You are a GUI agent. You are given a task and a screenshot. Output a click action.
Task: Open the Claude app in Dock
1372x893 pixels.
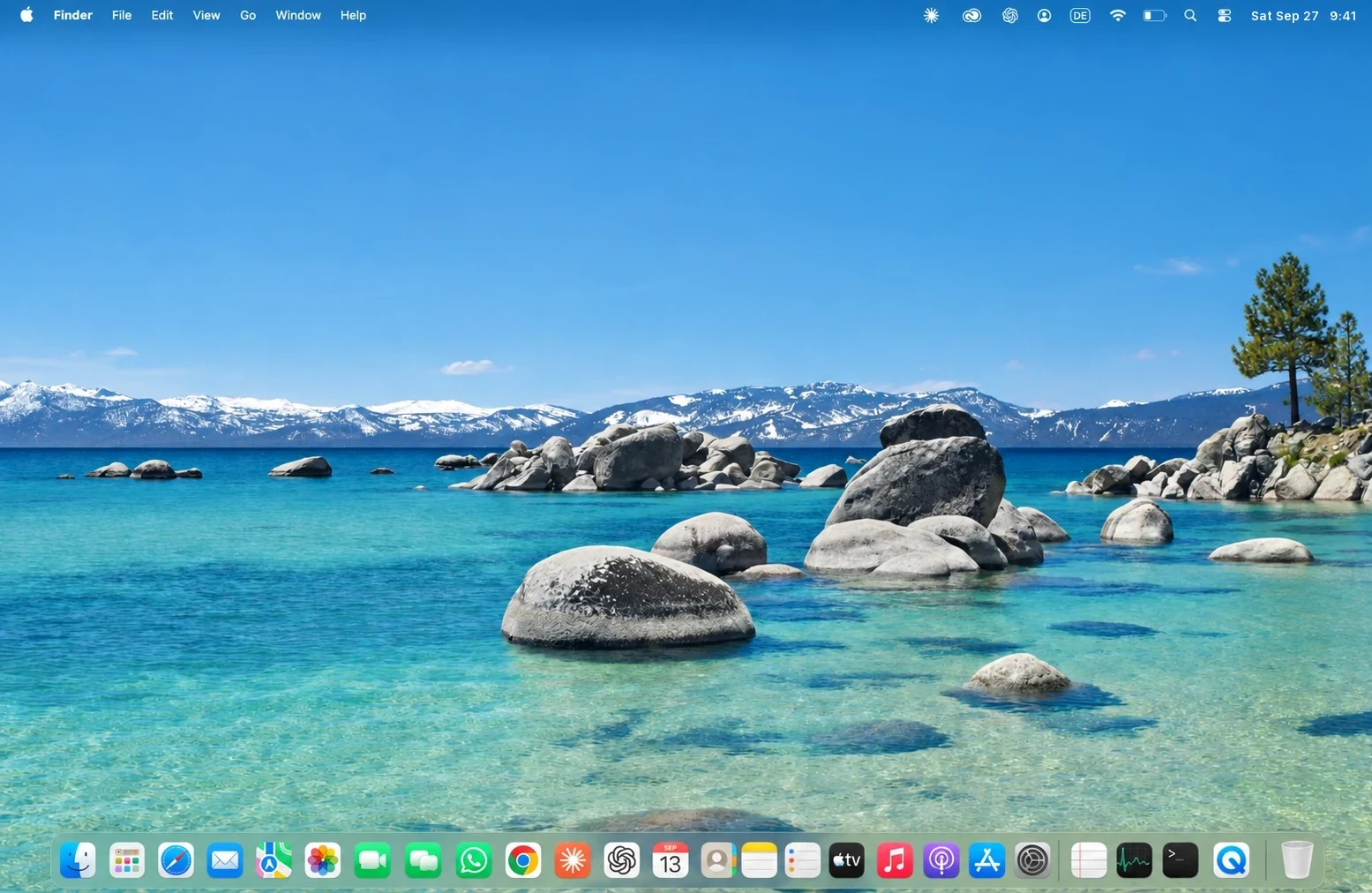click(573, 860)
